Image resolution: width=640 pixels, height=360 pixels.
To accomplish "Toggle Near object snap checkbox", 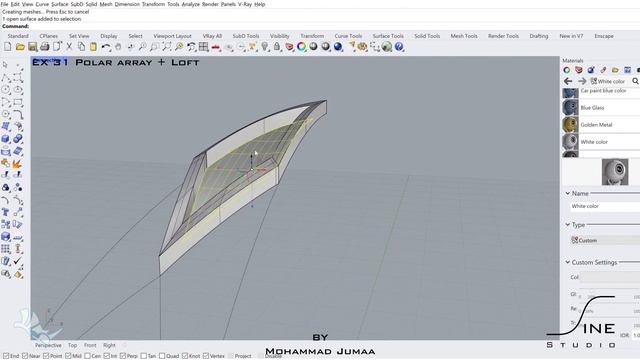I will tap(25, 356).
